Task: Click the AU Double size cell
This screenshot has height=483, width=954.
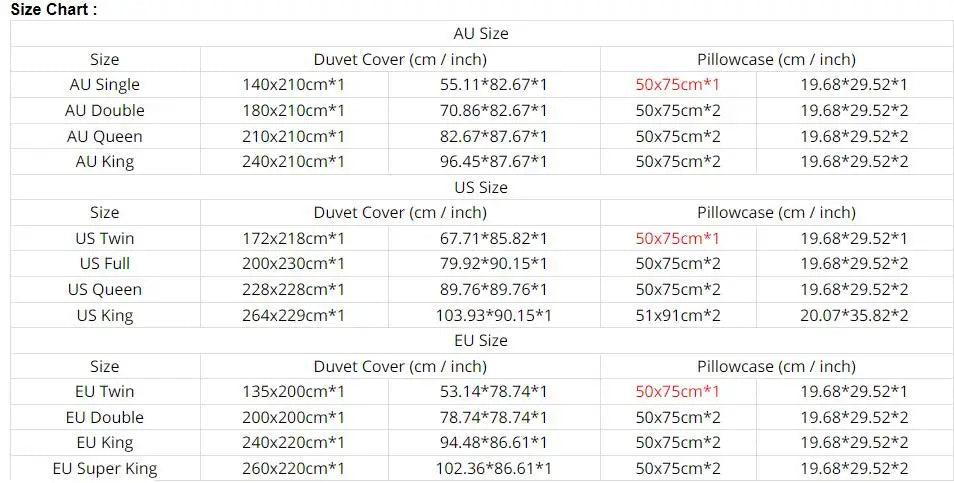Action: [x=105, y=111]
